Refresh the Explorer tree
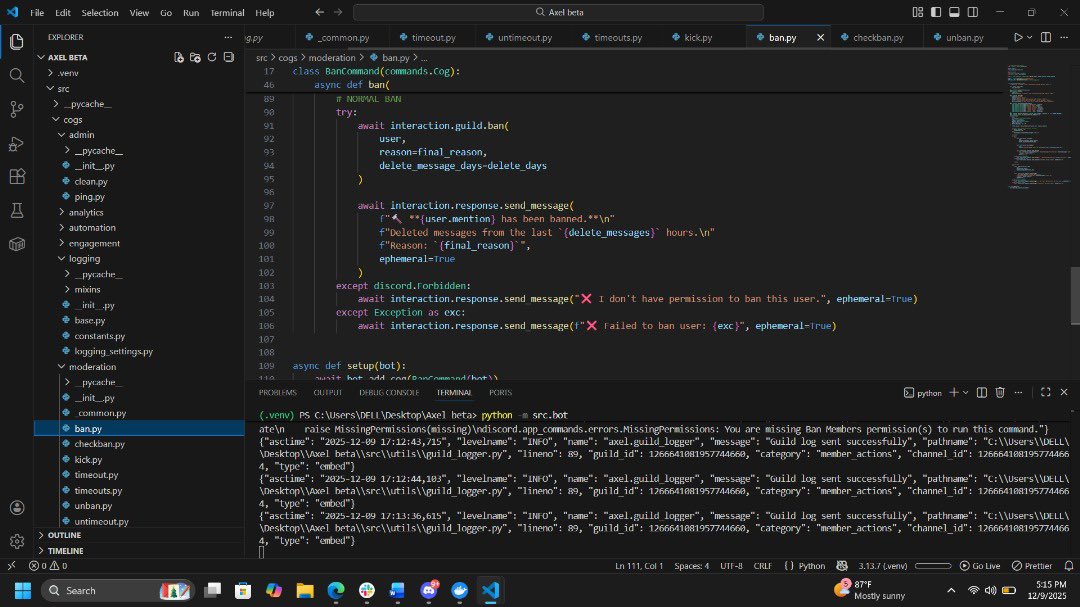Screen dimensions: 1080x607 click(212, 57)
